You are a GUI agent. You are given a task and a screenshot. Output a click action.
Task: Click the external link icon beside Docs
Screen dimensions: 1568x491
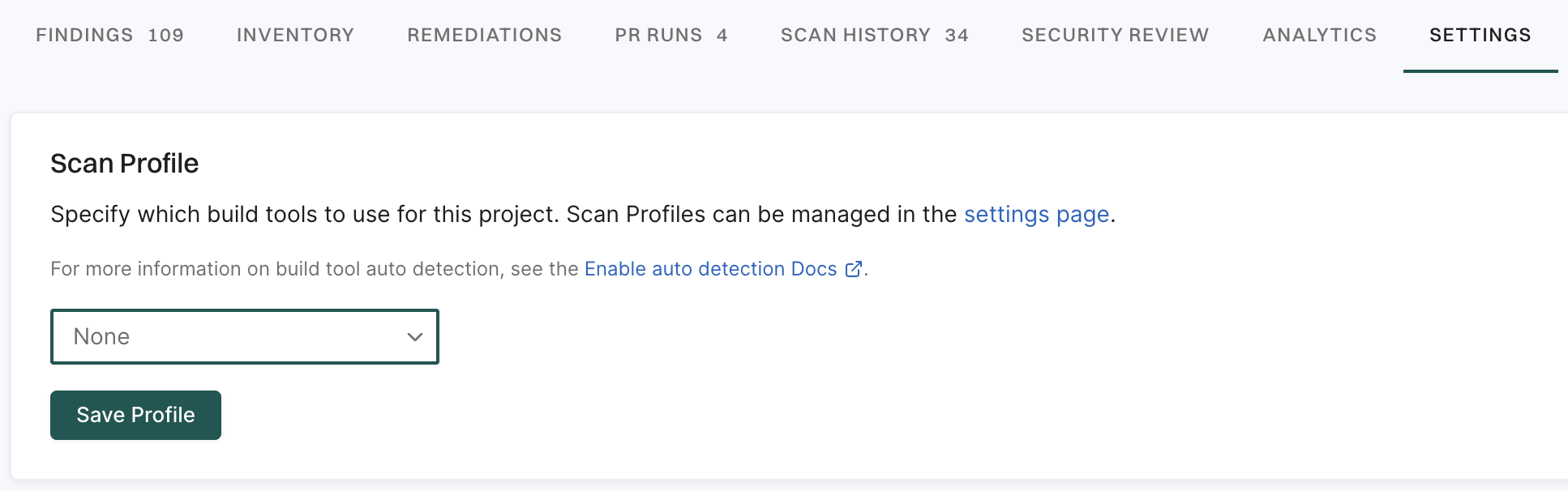pyautogui.click(x=853, y=268)
